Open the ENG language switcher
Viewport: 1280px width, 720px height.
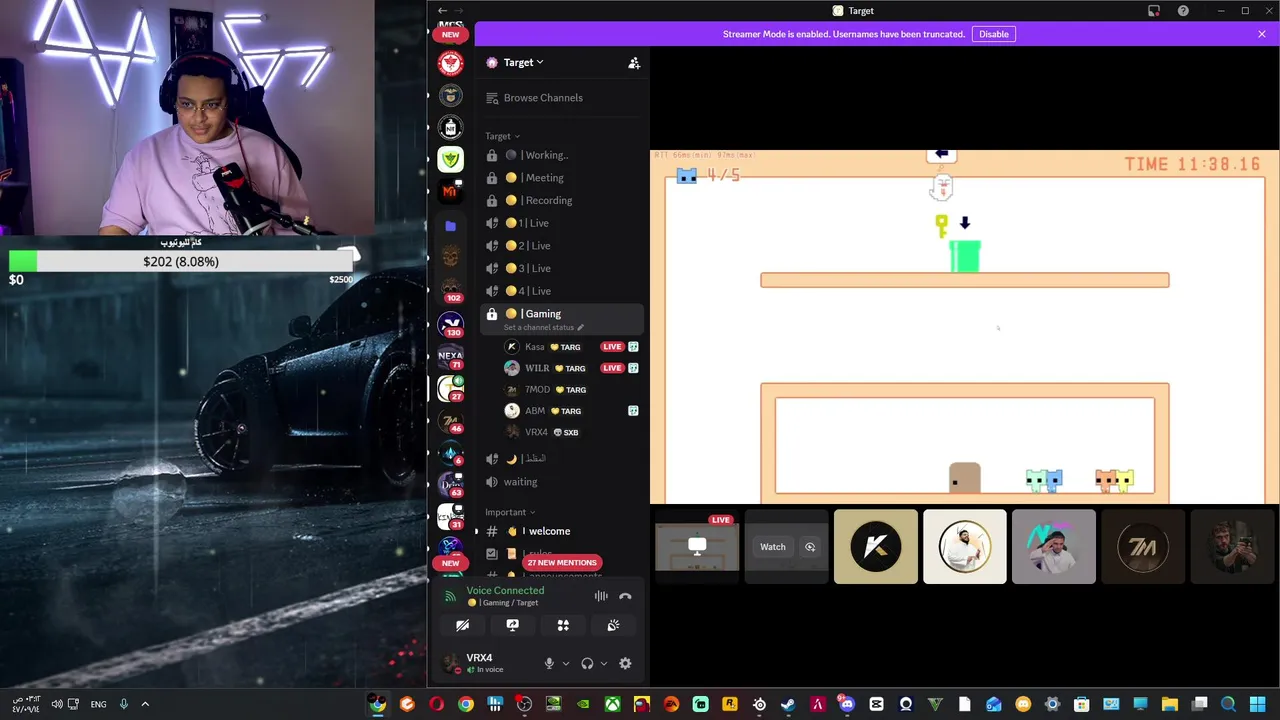tap(98, 704)
